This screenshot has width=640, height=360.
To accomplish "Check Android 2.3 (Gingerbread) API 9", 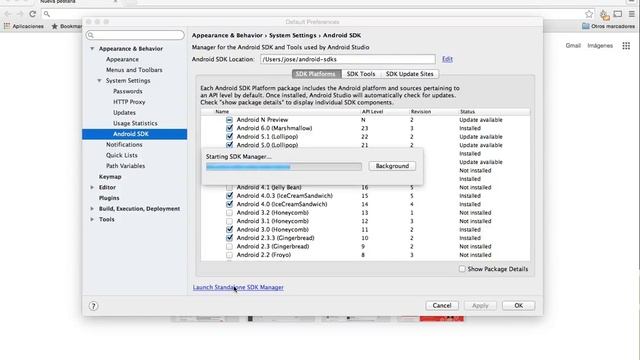I will point(229,247).
